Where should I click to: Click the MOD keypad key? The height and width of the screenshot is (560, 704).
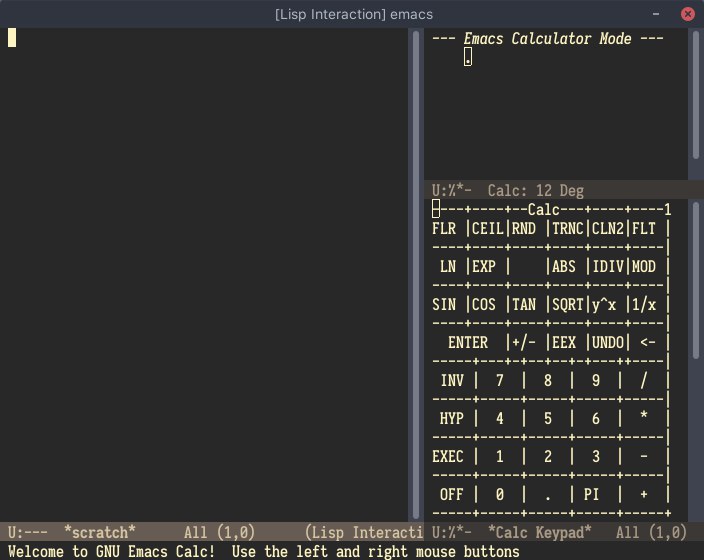tap(643, 267)
